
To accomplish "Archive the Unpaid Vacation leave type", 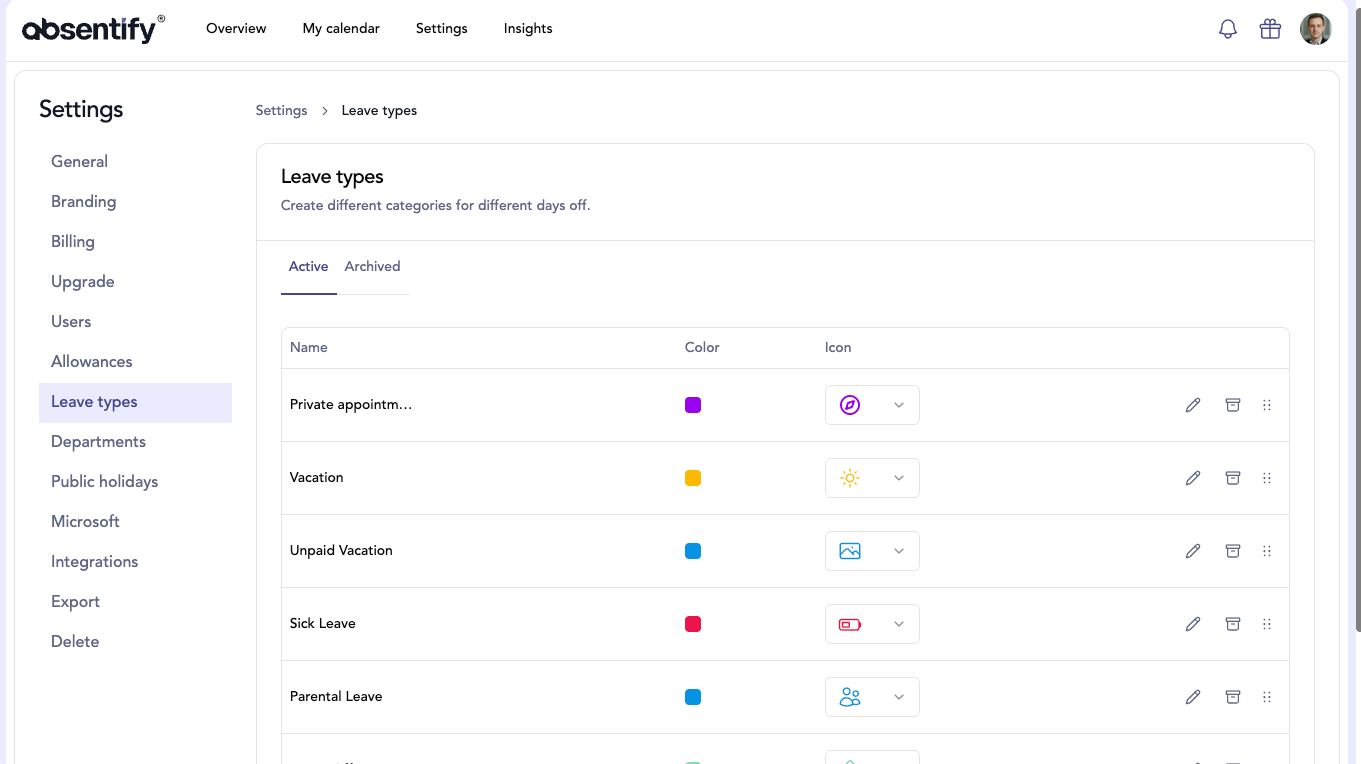I will coord(1233,551).
